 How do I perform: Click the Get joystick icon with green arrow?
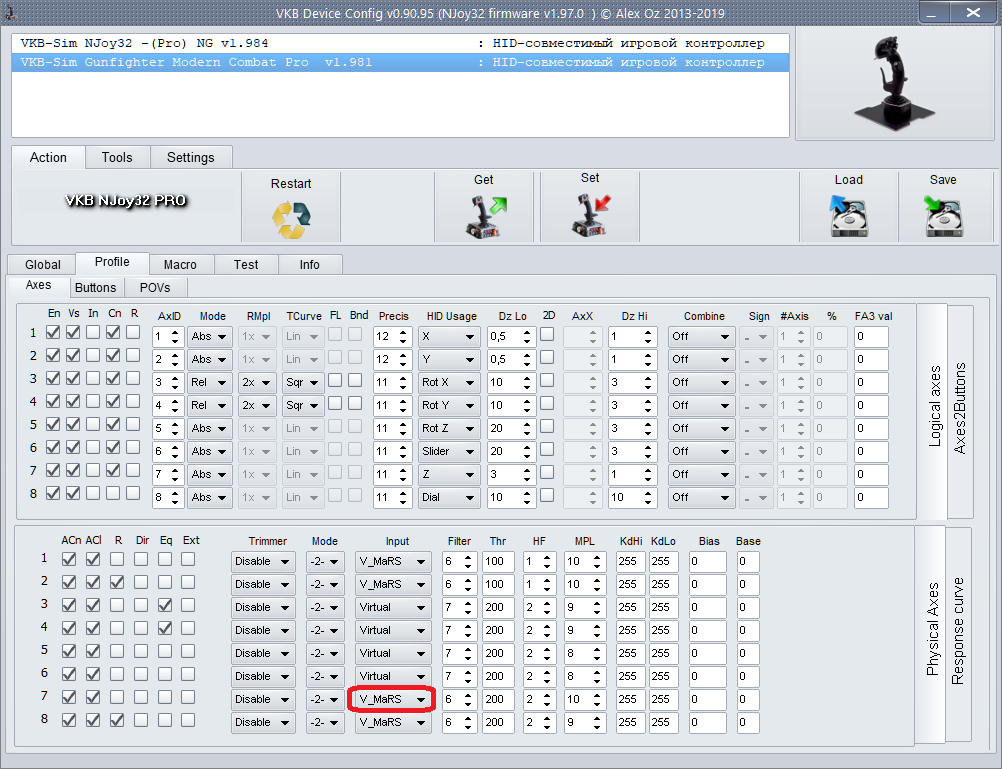[x=484, y=214]
